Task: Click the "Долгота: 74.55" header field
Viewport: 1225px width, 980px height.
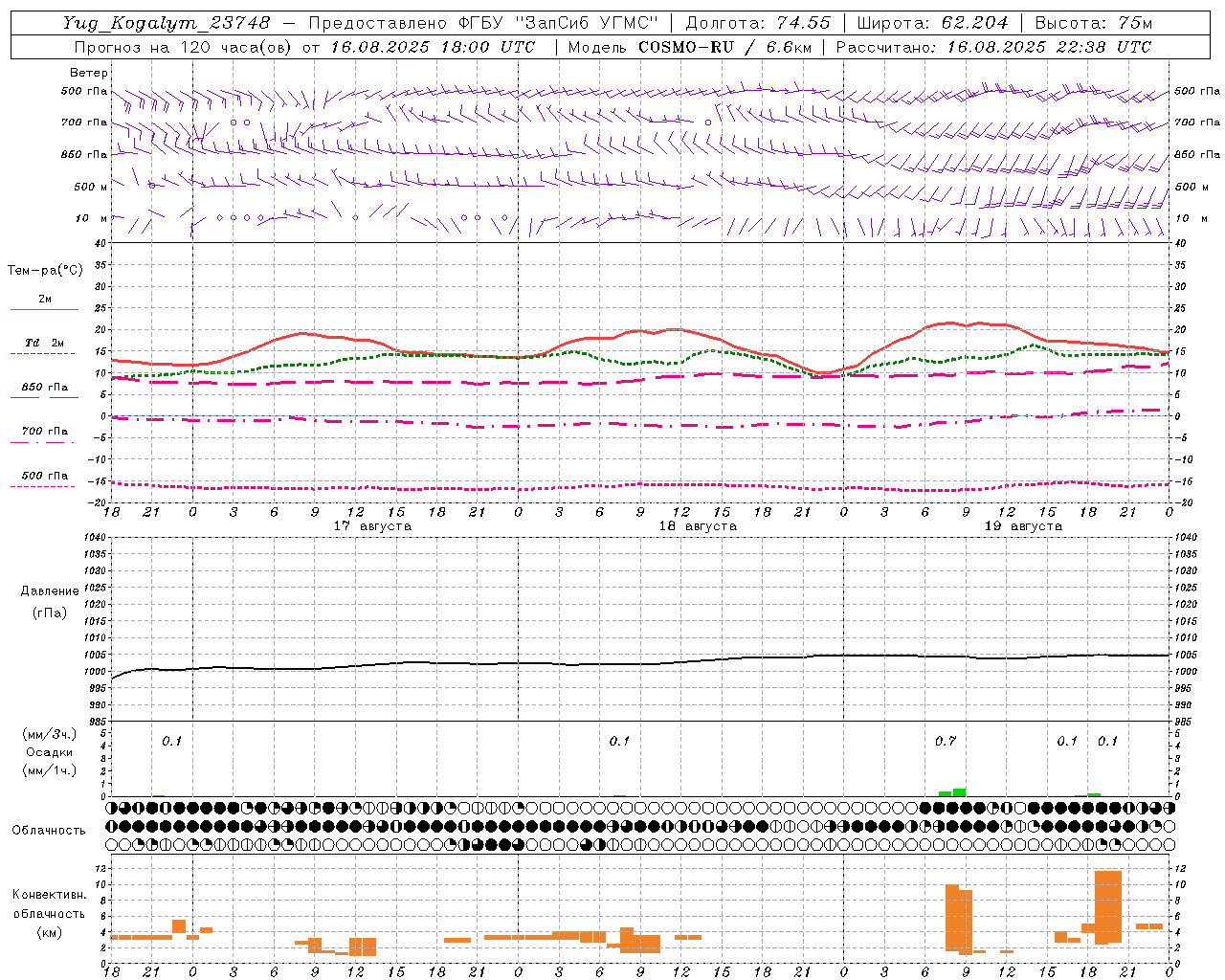Action: pos(758,23)
